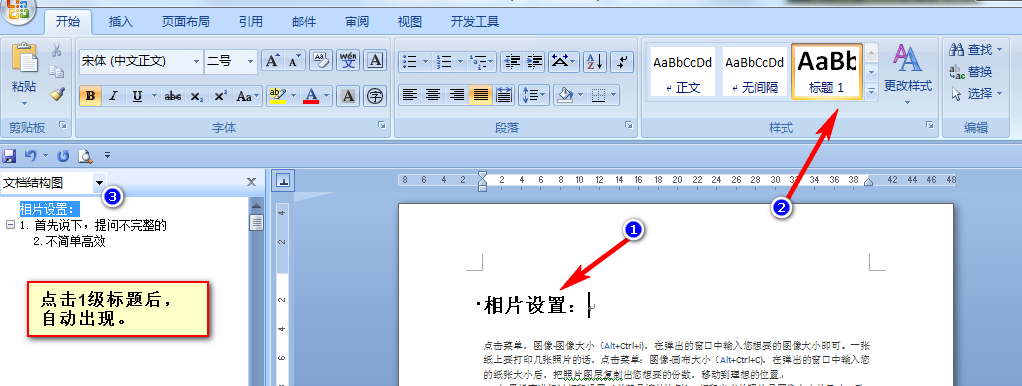
Task: Apply distributed alignment
Action: tap(504, 95)
